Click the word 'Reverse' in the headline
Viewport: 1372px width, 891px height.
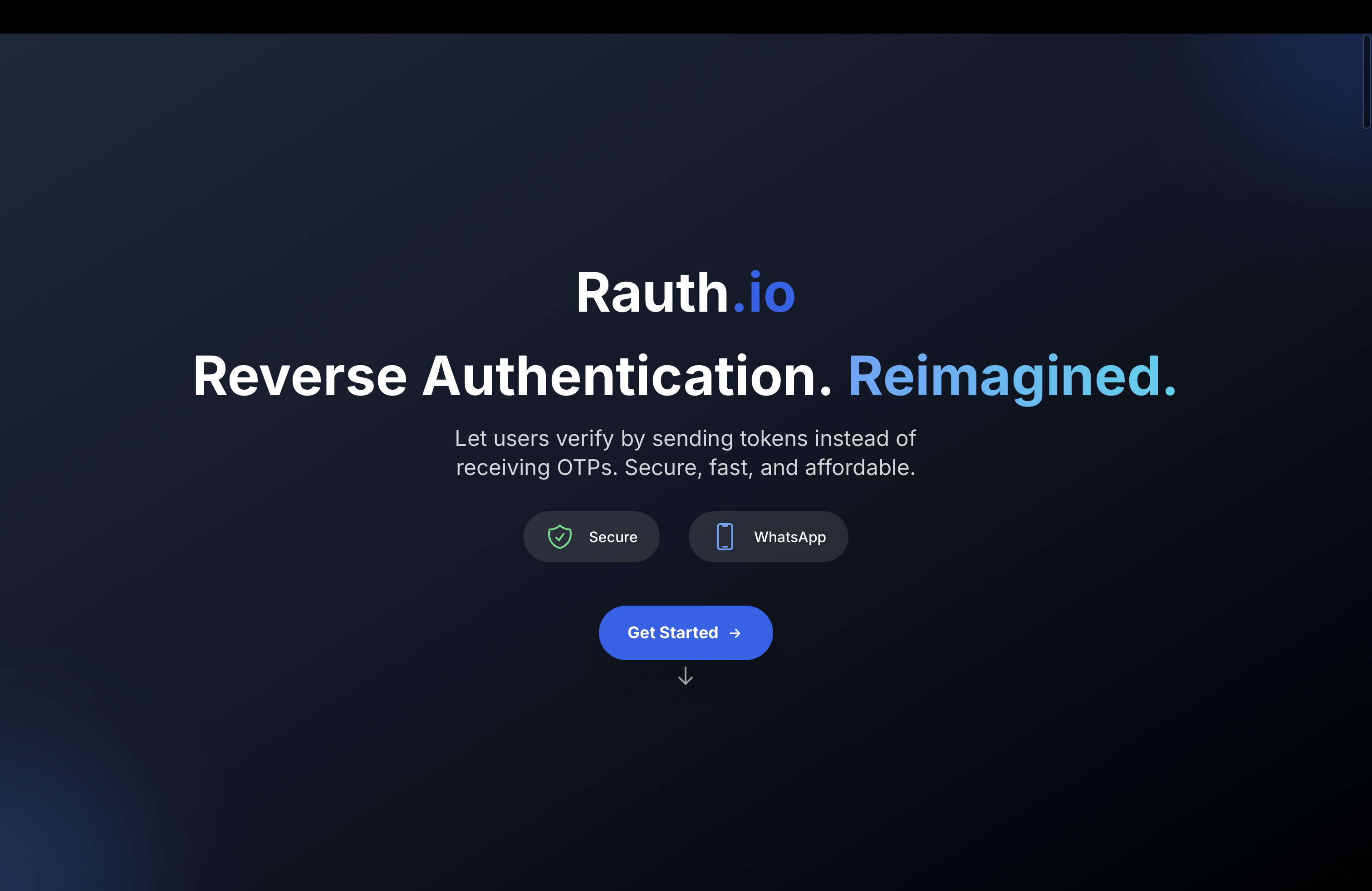coord(300,377)
